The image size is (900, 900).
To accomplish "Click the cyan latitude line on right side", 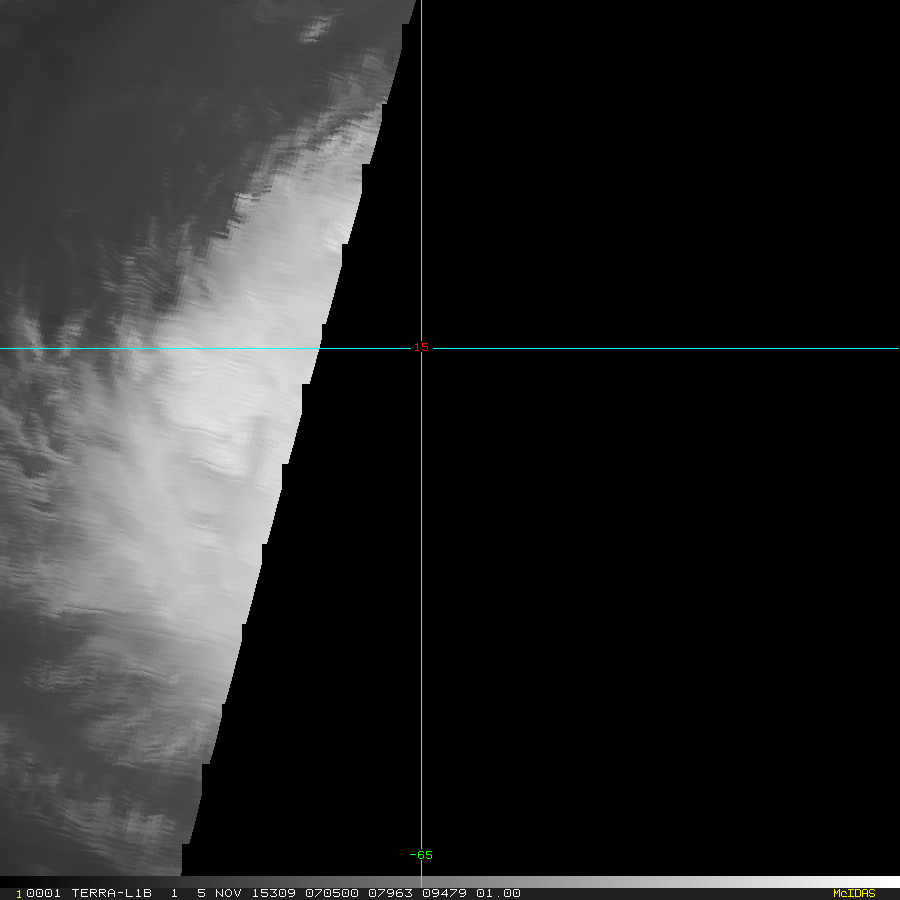I will (x=700, y=349).
